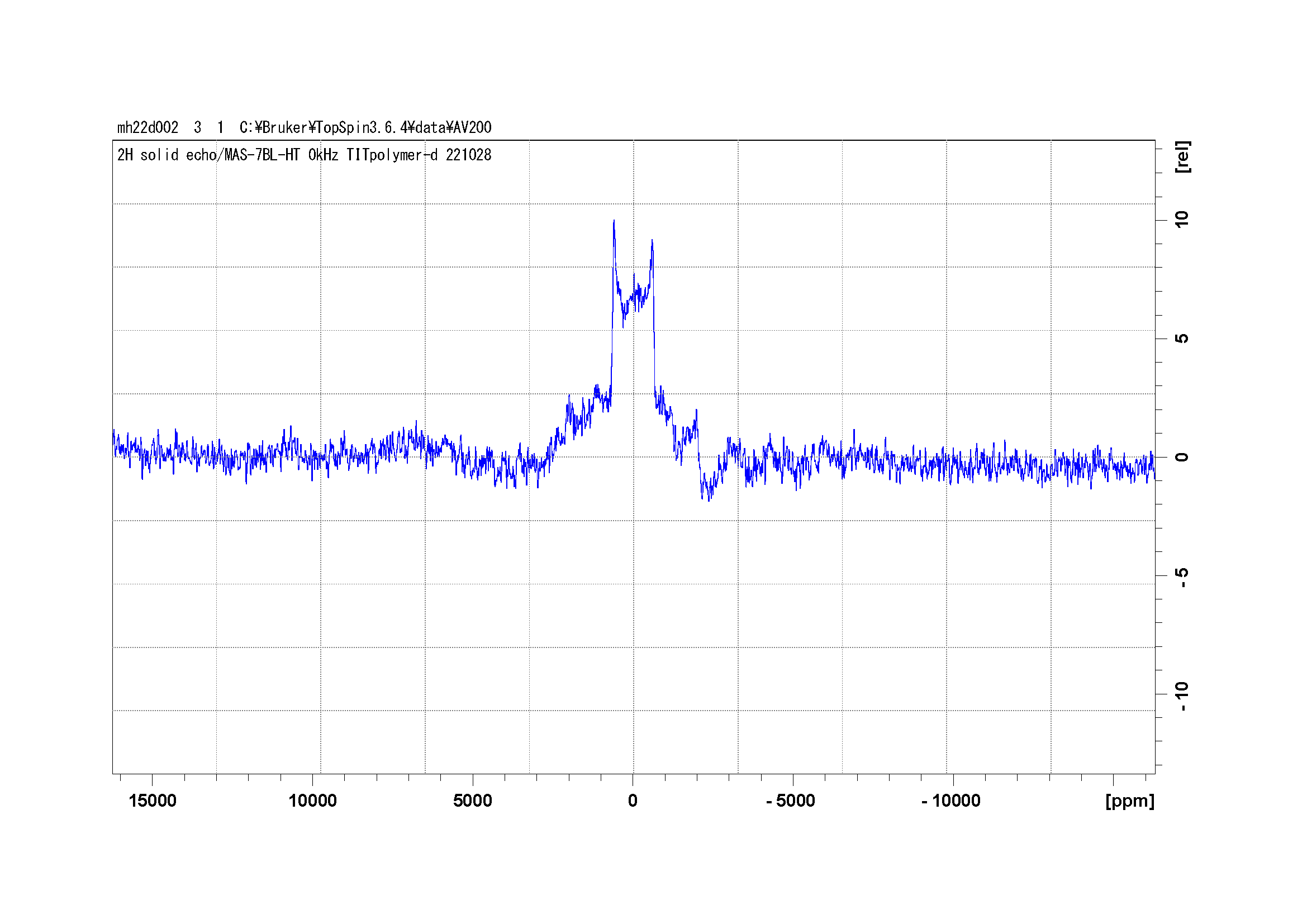
Task: Click the title '2H solid echo/MAS-7BL-HT 0kHz TITpolymer-d 221028'
Action: tap(305, 155)
